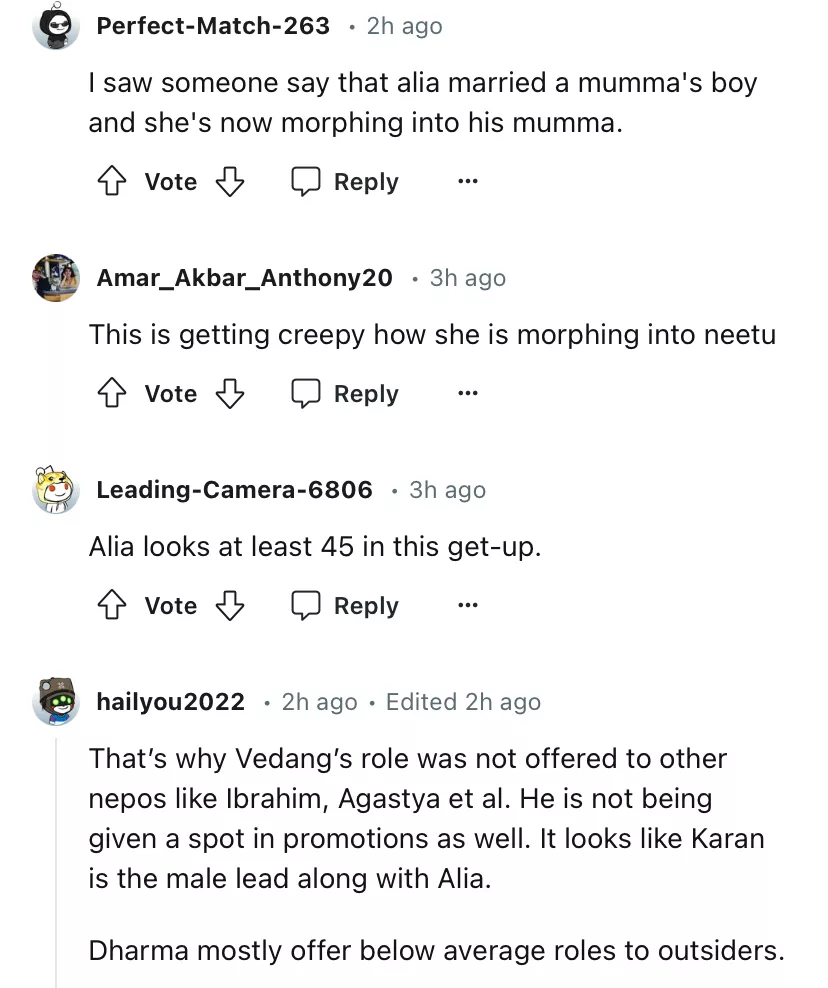Image resolution: width=828 pixels, height=988 pixels.
Task: Open username link hailyou2022
Action: pos(170,702)
